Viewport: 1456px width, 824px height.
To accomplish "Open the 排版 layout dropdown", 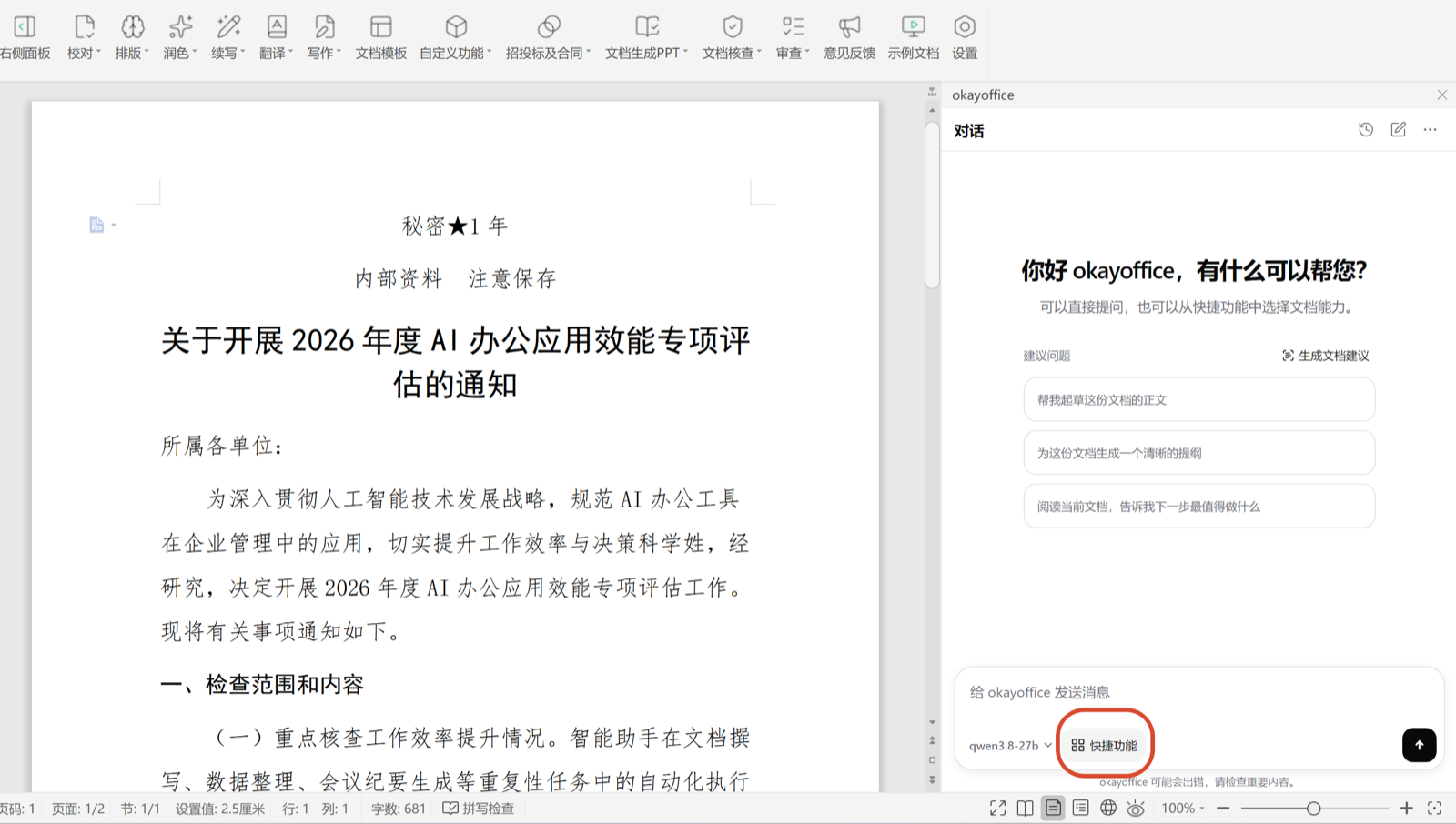I will click(132, 37).
